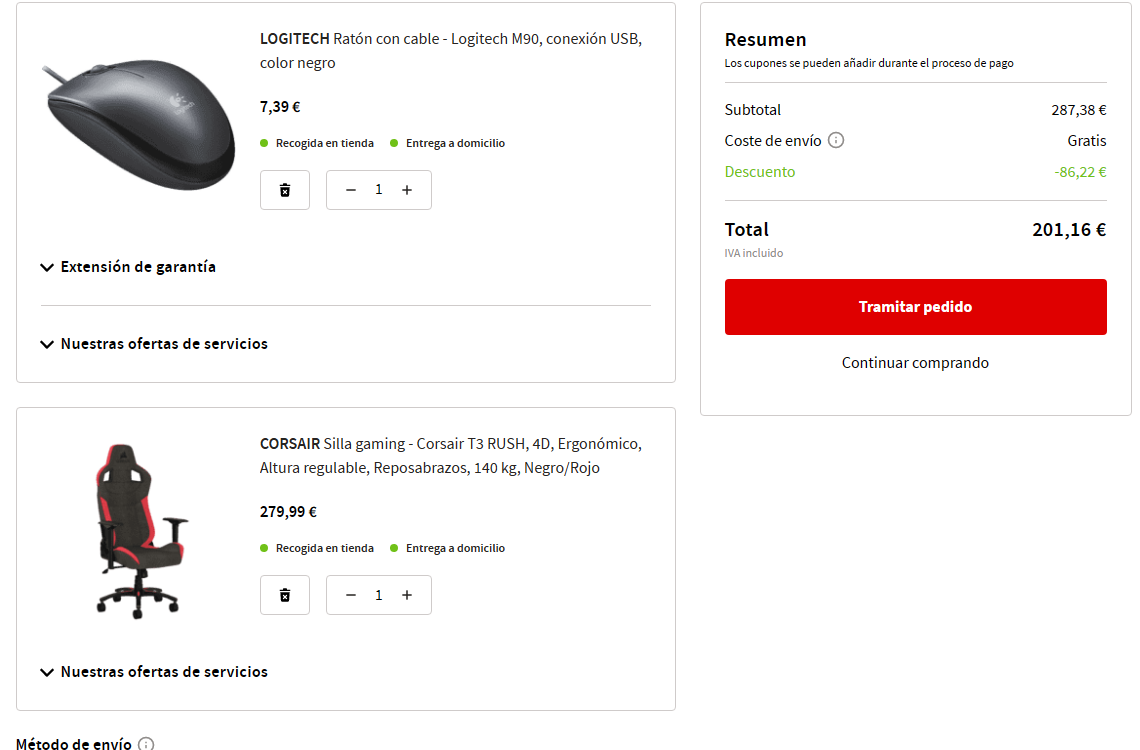Expand Nuestras ofertas de servicios under the Logitech mouse
The width and height of the screenshot is (1140, 750).
(154, 344)
